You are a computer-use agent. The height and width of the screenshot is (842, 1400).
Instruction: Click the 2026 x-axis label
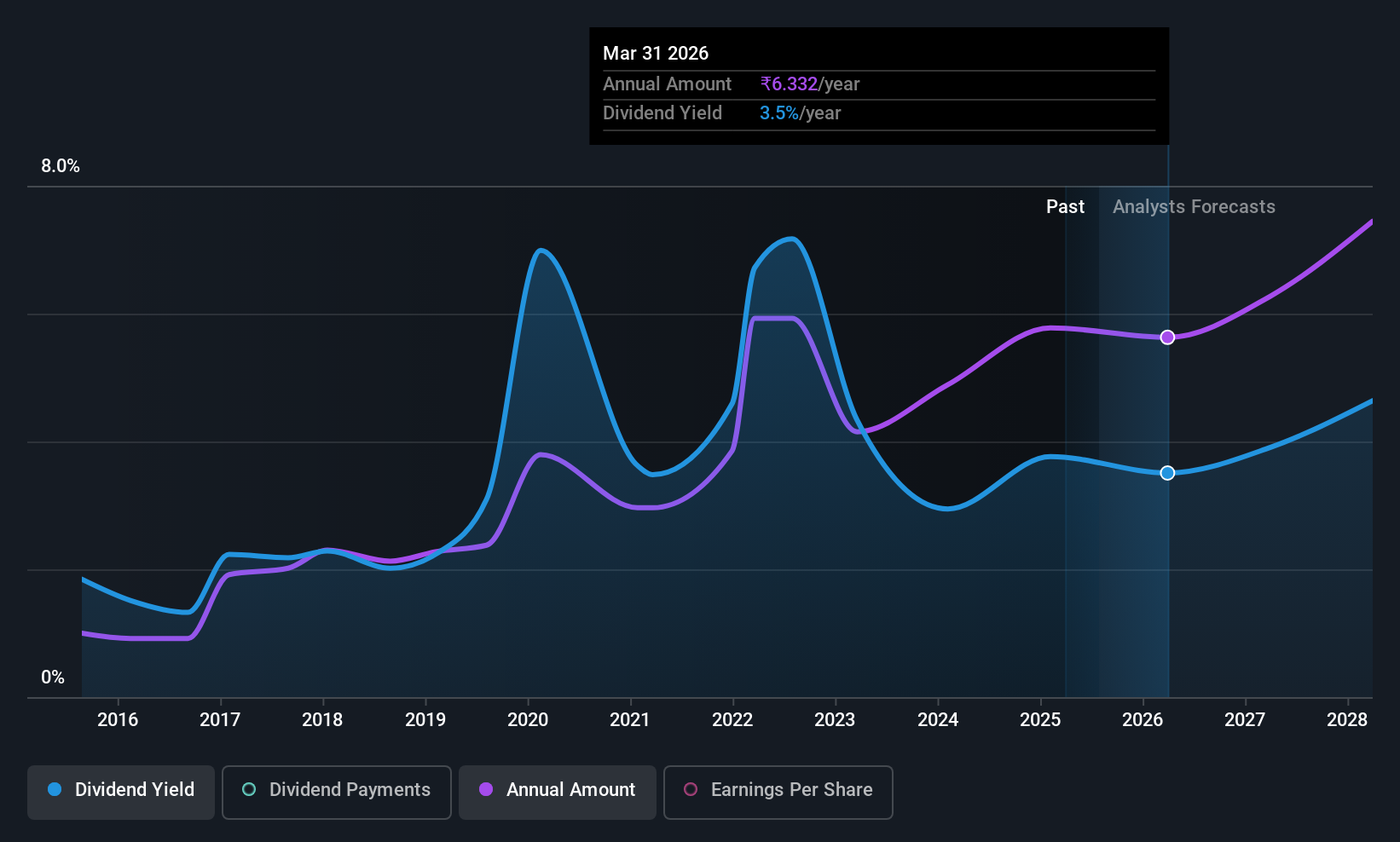pos(1143,720)
